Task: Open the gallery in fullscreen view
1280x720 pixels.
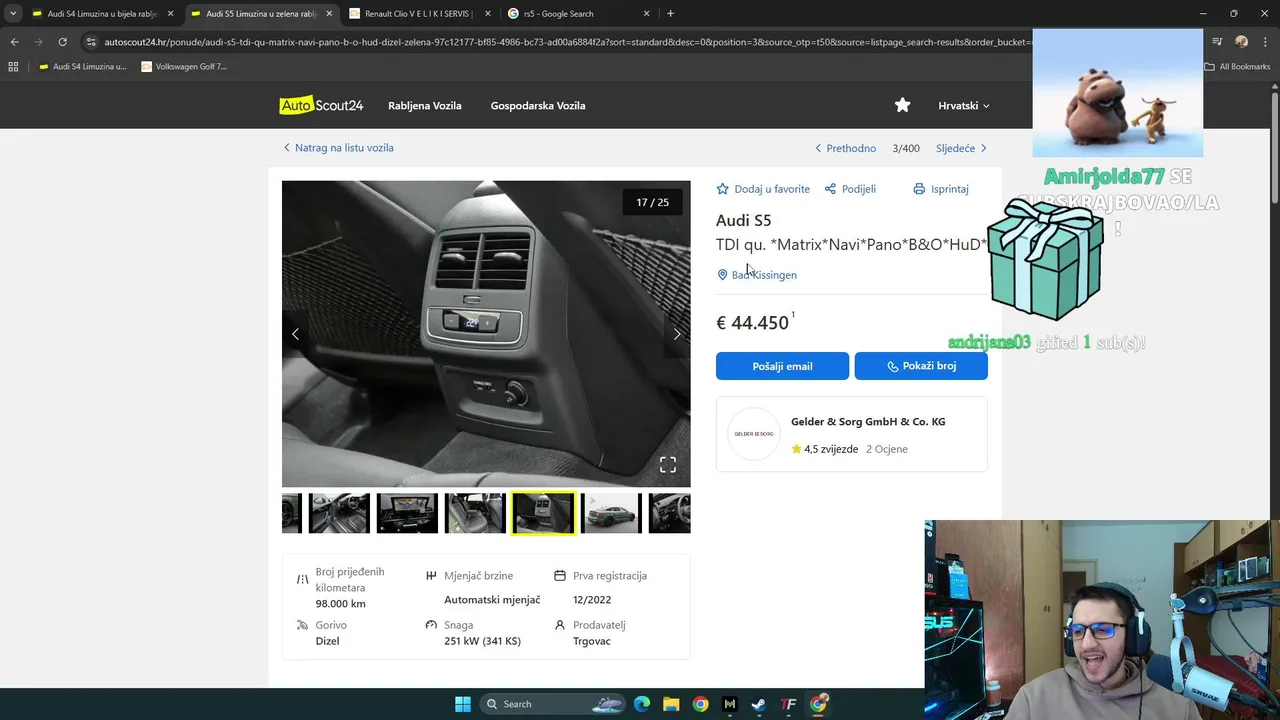Action: pyautogui.click(x=668, y=464)
